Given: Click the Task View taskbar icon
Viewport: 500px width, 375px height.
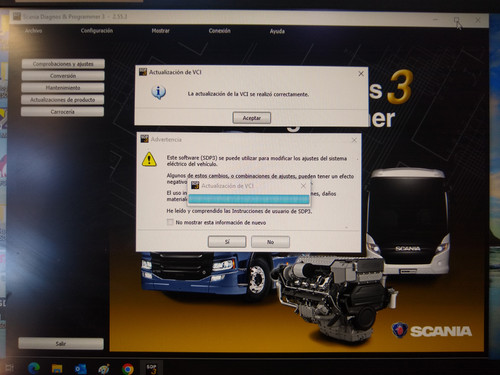Looking at the screenshot, I should point(10,368).
